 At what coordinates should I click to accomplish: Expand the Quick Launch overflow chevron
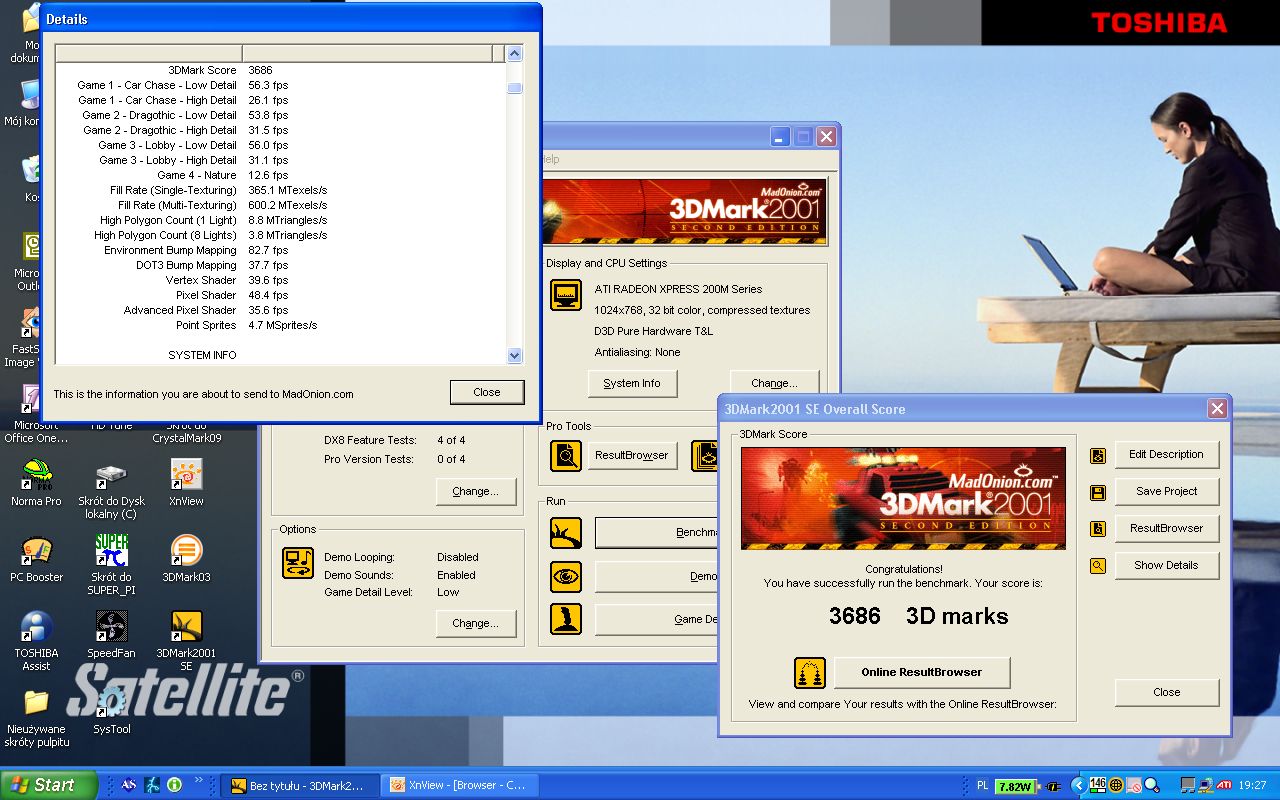tap(198, 780)
